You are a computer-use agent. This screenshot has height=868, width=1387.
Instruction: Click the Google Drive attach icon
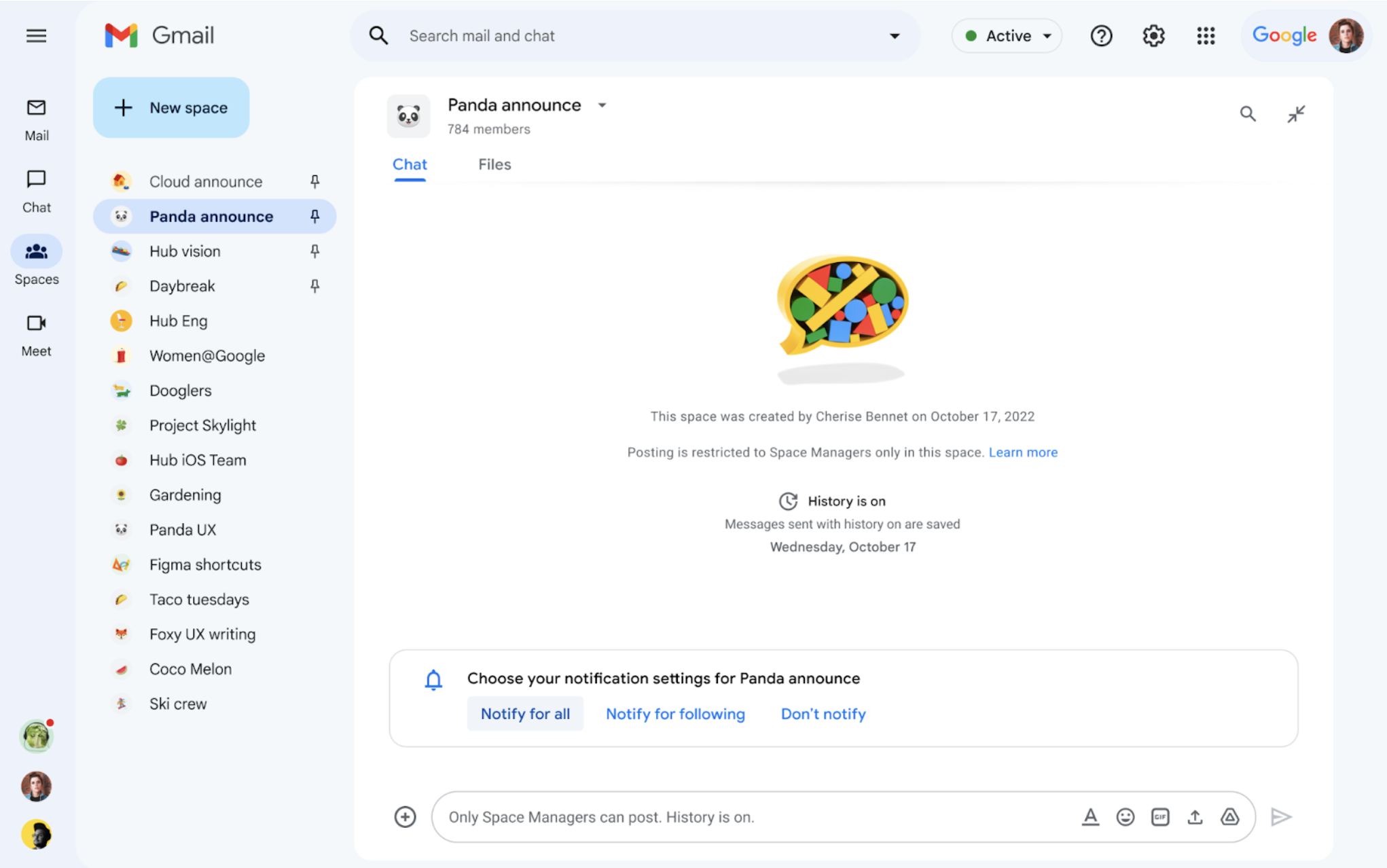point(1229,817)
